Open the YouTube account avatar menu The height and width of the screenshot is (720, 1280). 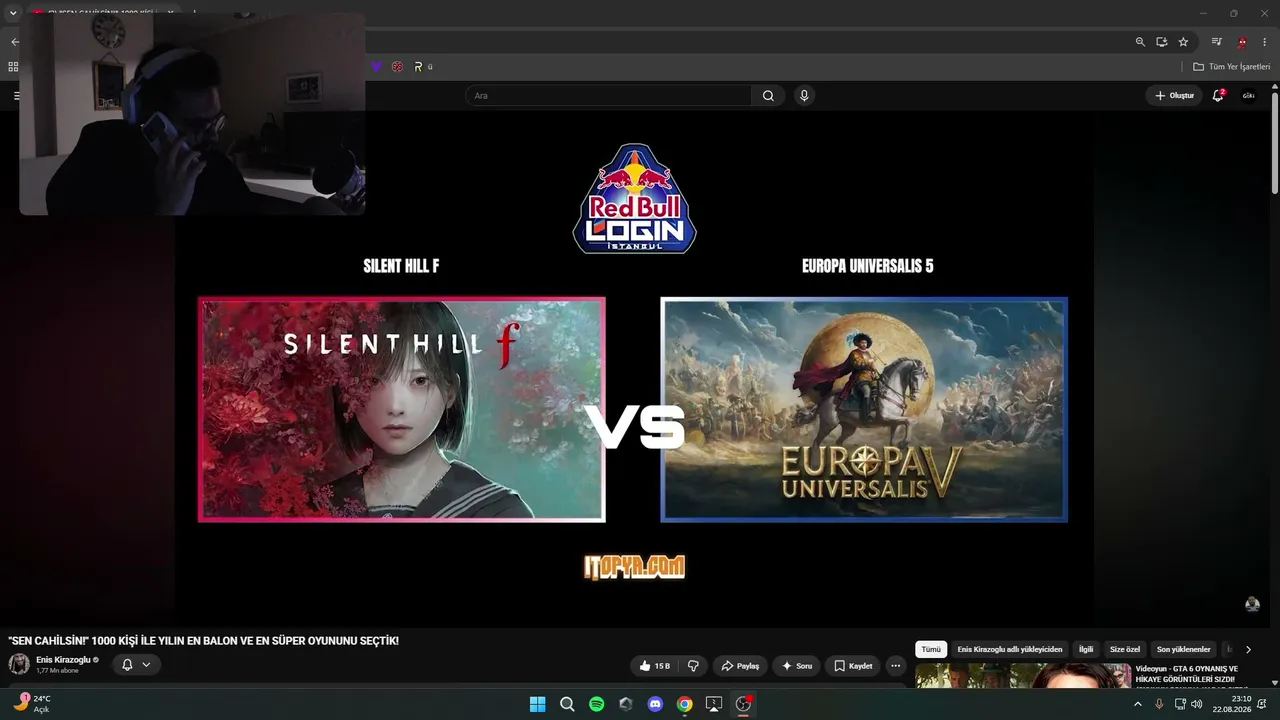(1248, 96)
